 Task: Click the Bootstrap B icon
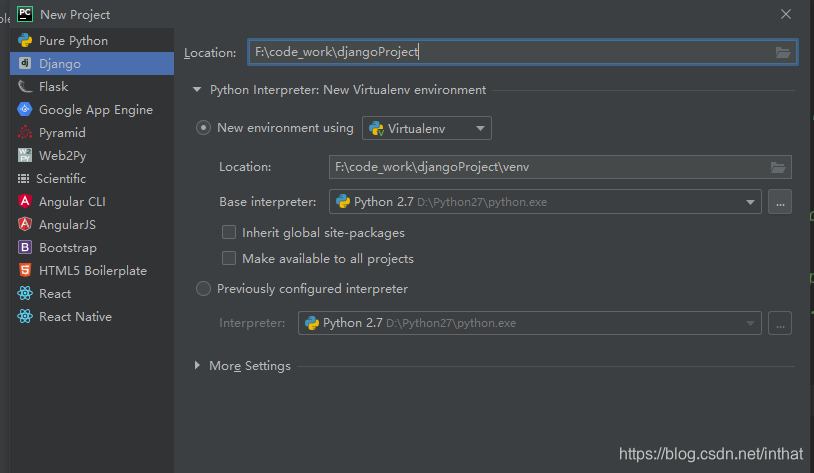pyautogui.click(x=25, y=247)
